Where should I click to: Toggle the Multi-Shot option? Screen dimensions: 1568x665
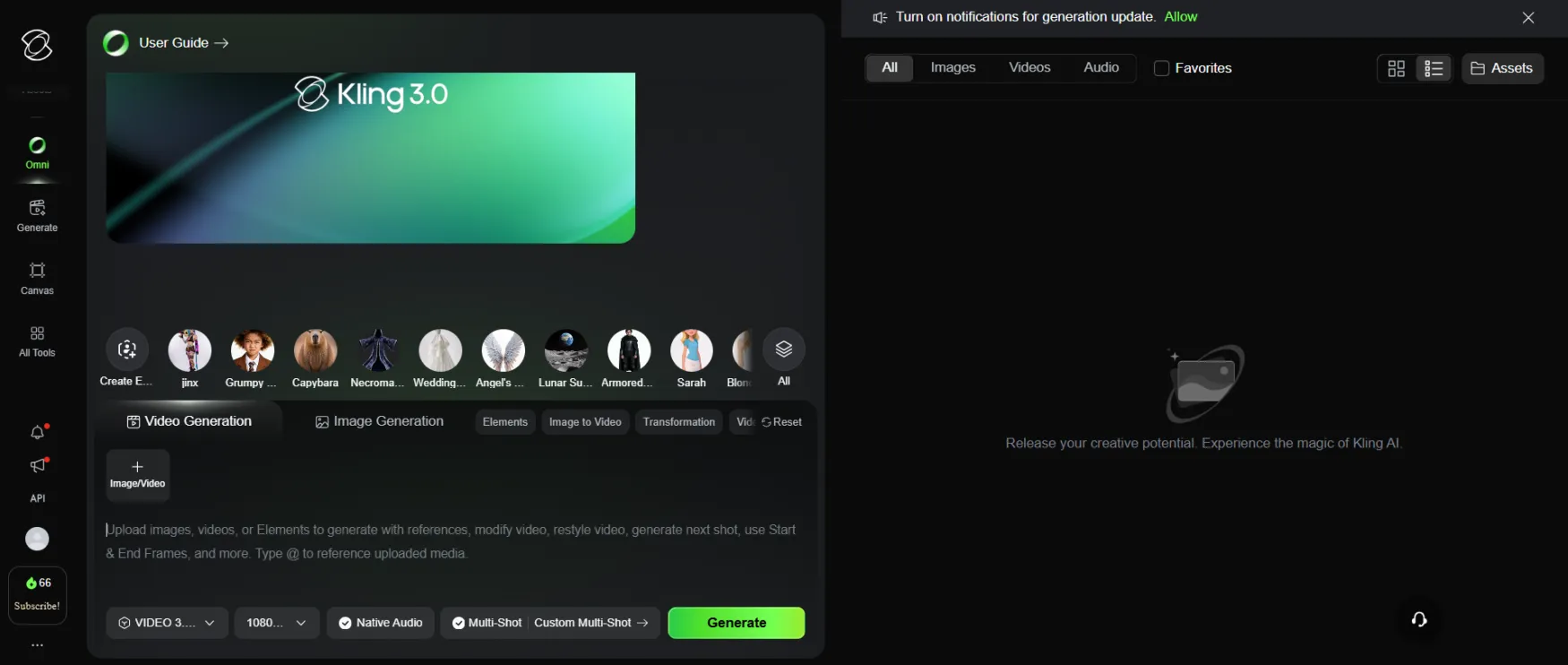487,623
